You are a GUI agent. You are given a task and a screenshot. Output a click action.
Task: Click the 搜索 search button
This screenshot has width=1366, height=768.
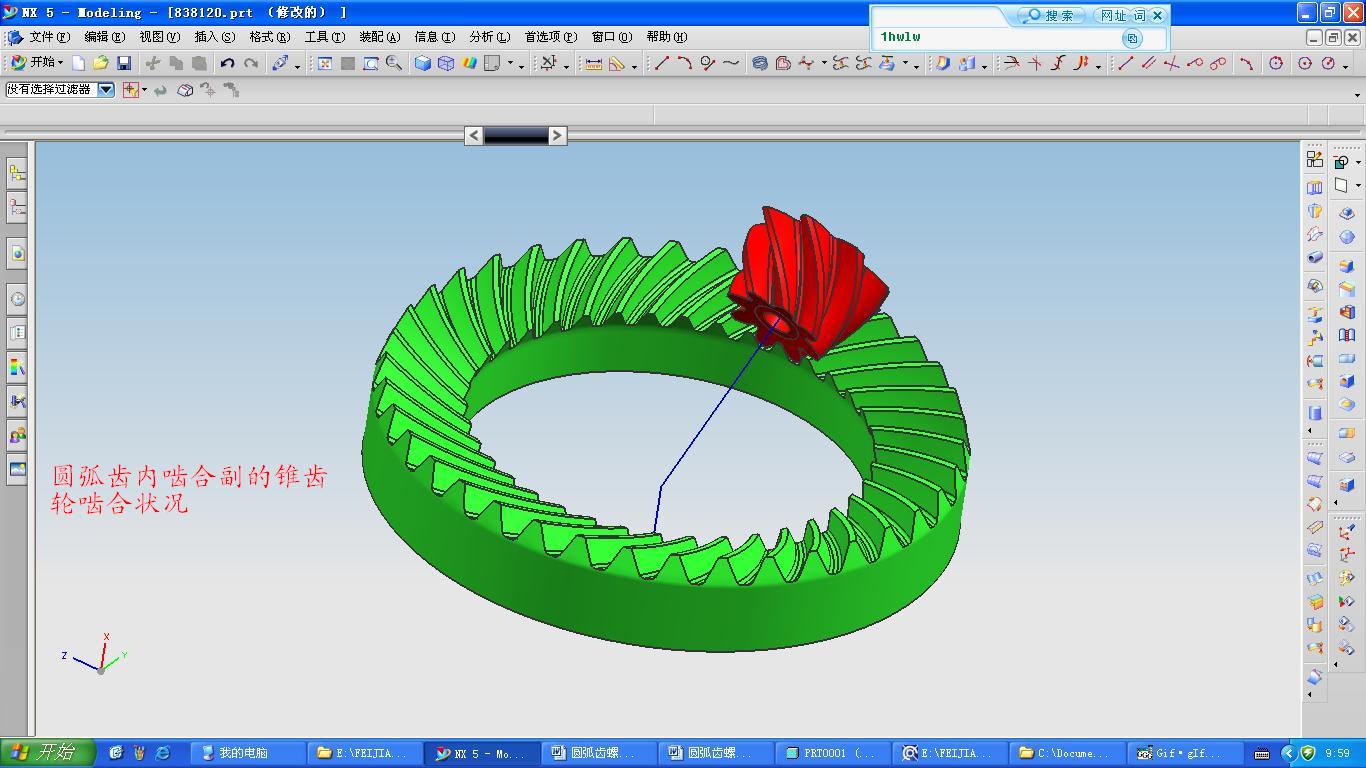click(x=1050, y=15)
